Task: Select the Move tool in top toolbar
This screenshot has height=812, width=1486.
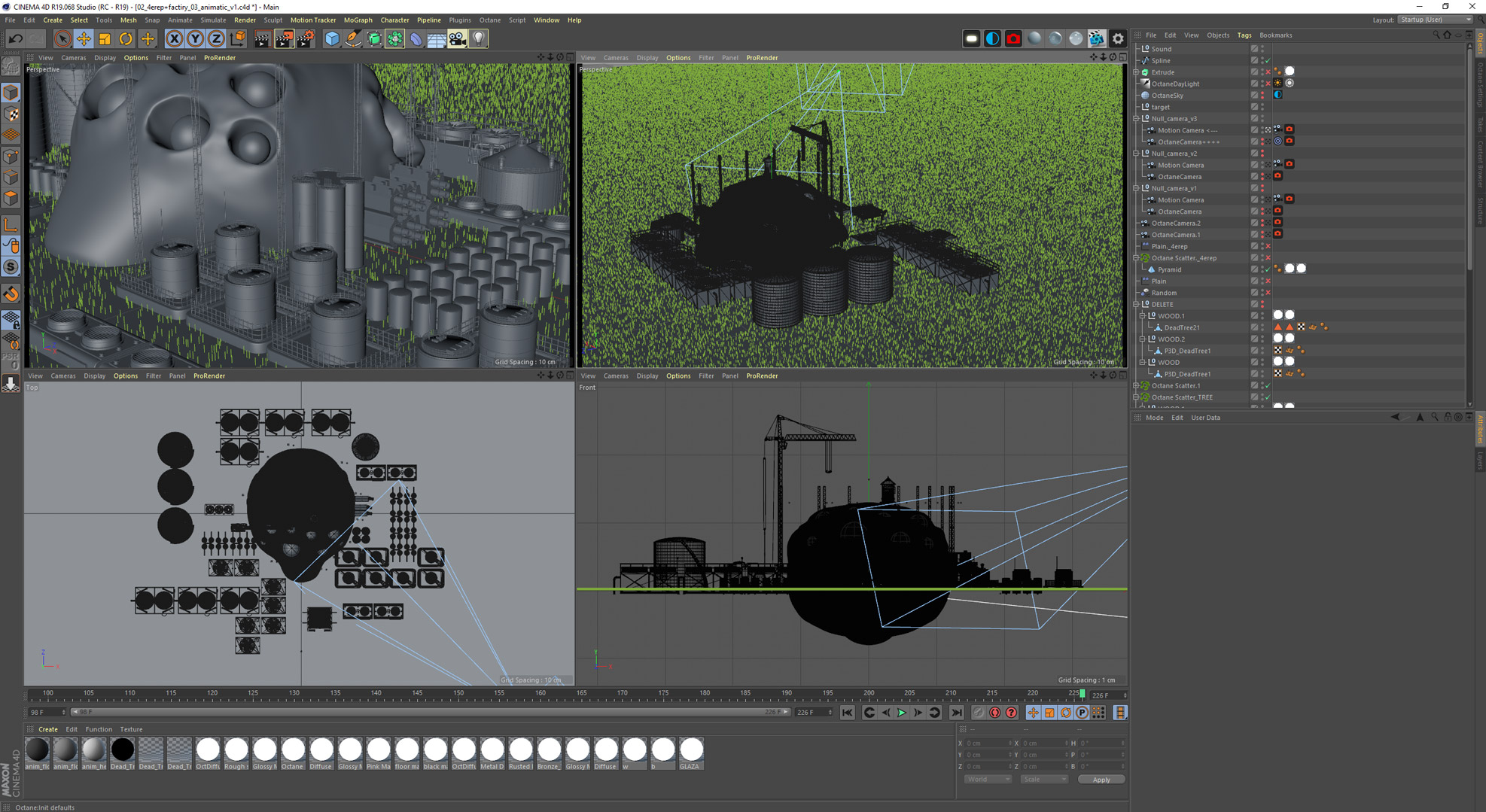Action: point(84,38)
